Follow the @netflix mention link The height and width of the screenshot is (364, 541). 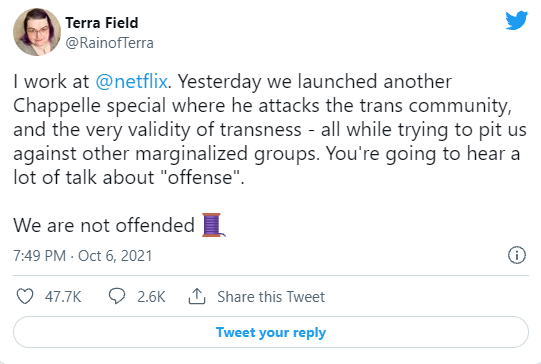pos(131,82)
